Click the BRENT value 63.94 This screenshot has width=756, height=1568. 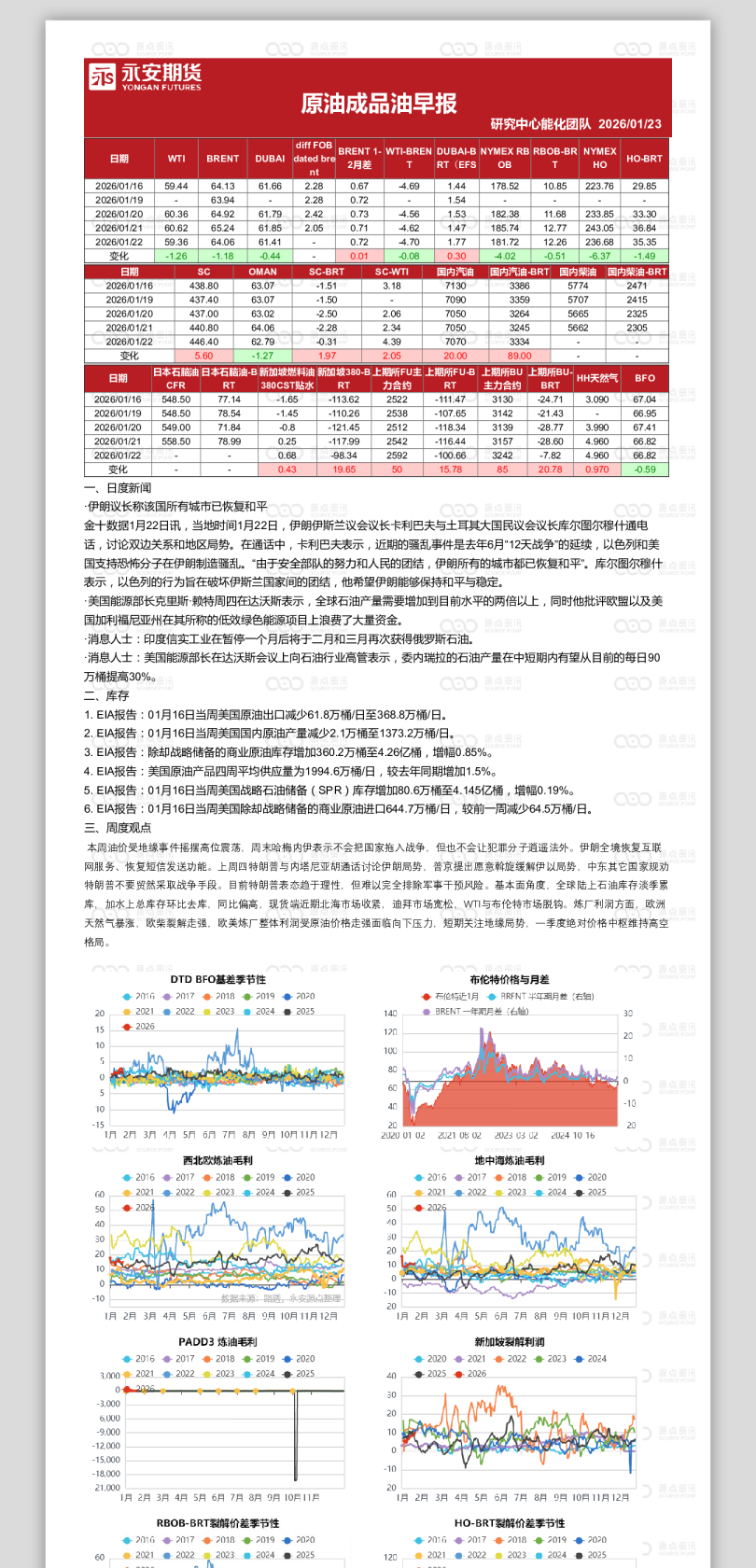223,200
